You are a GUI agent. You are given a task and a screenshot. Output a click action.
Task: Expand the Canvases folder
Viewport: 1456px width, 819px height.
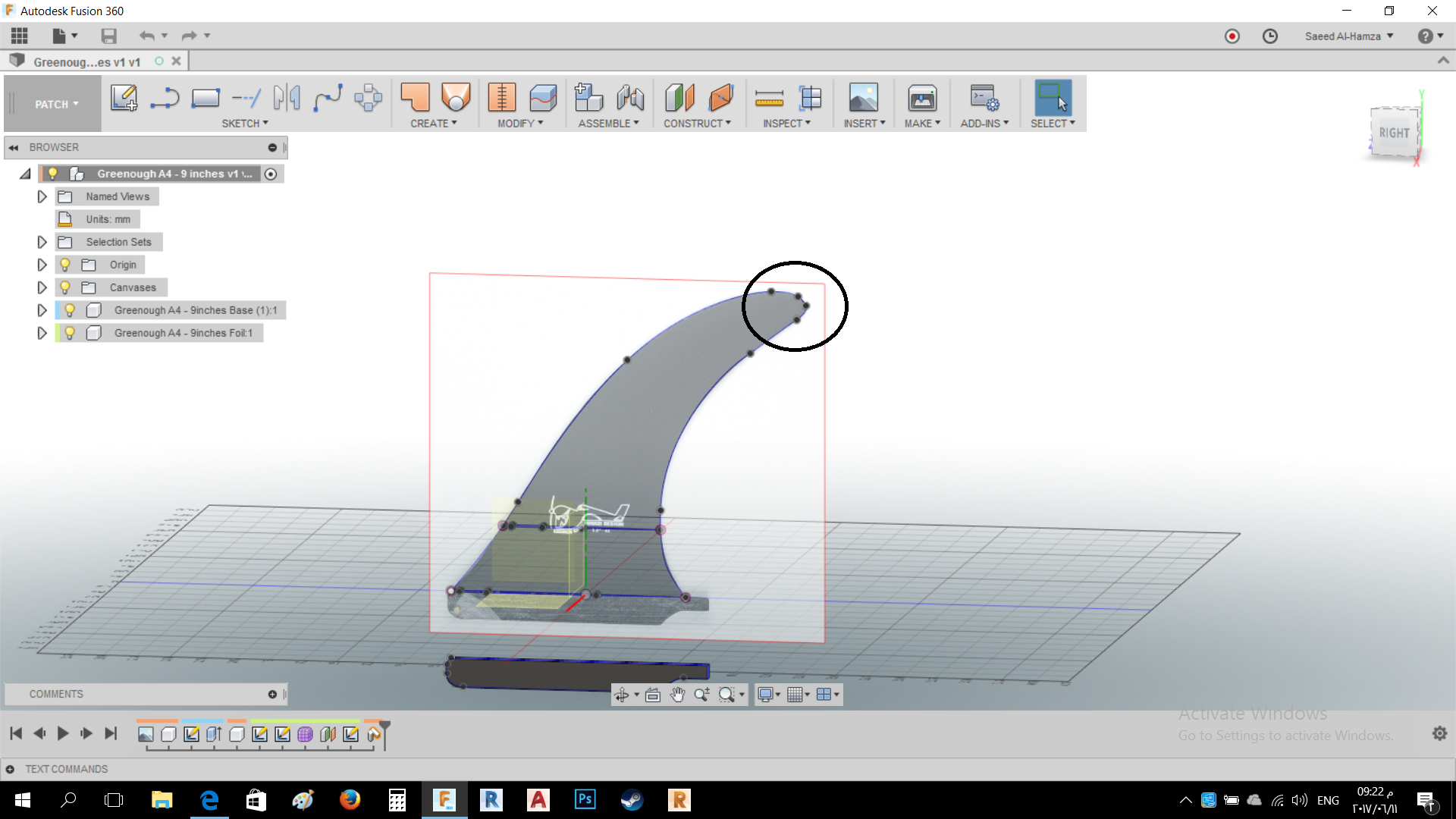(42, 287)
